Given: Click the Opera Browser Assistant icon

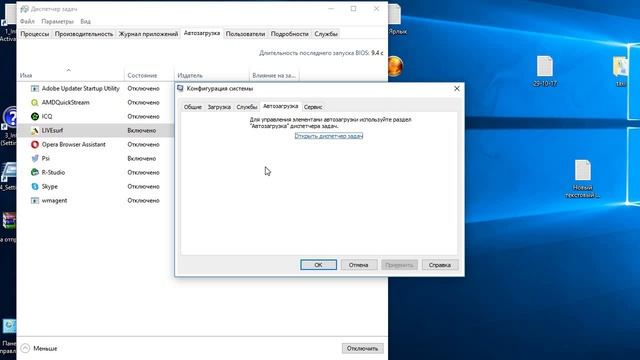Looking at the screenshot, I should (35, 144).
